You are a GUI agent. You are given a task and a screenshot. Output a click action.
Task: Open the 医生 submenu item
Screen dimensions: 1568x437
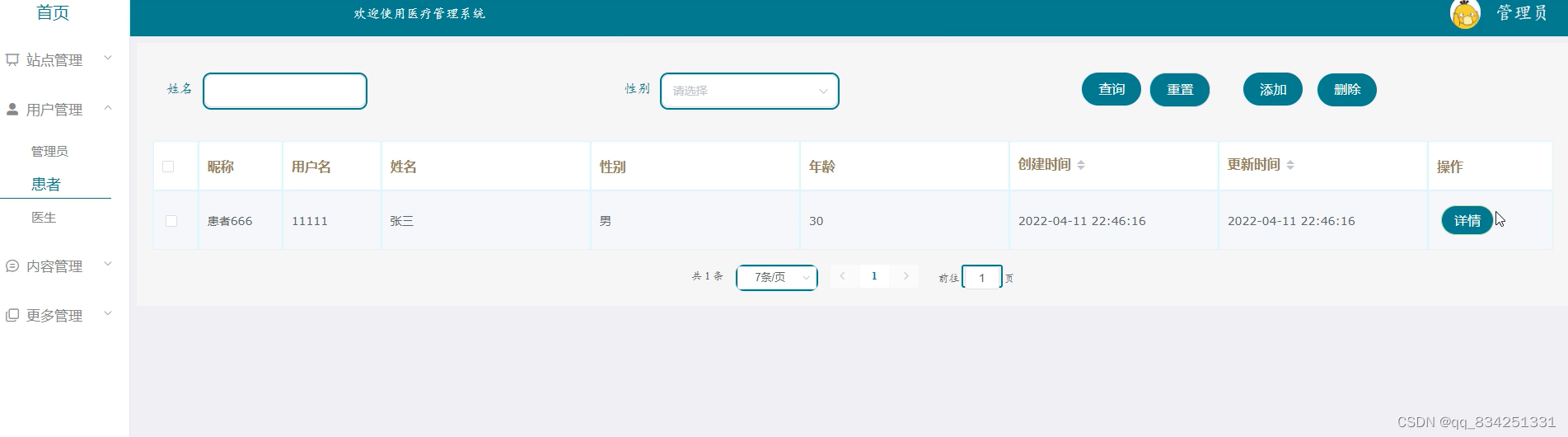click(44, 217)
